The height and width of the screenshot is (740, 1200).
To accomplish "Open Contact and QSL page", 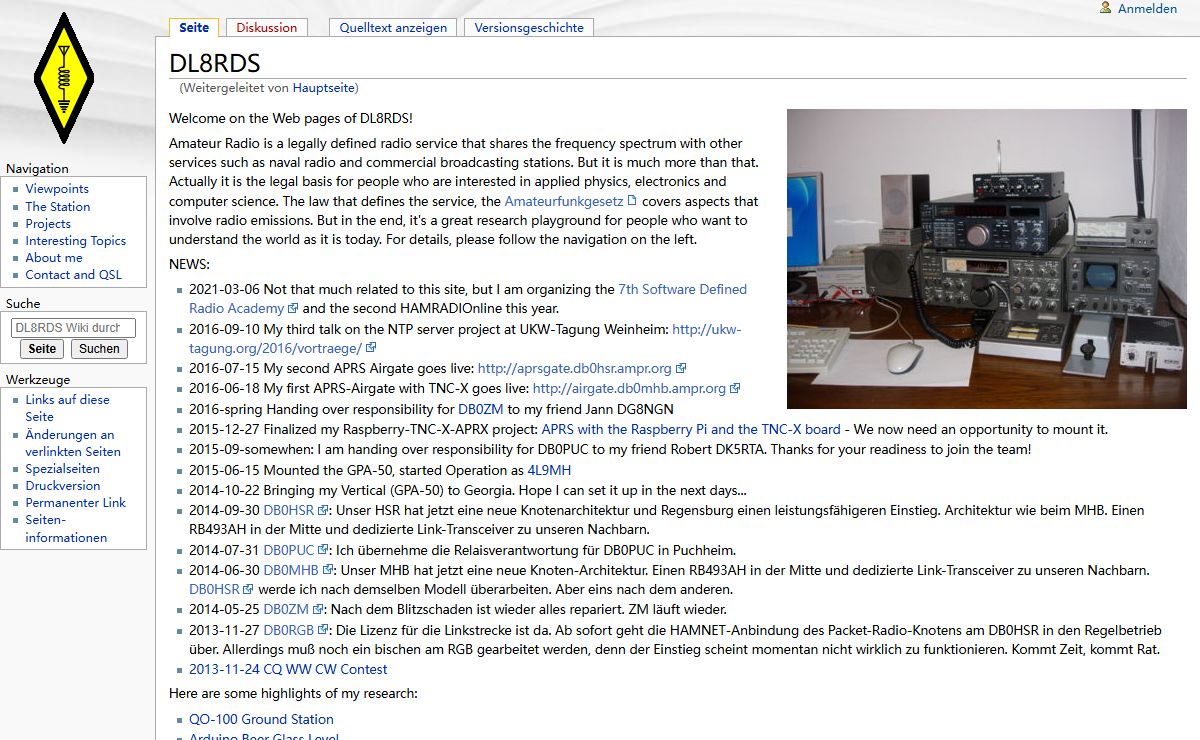I will point(73,274).
